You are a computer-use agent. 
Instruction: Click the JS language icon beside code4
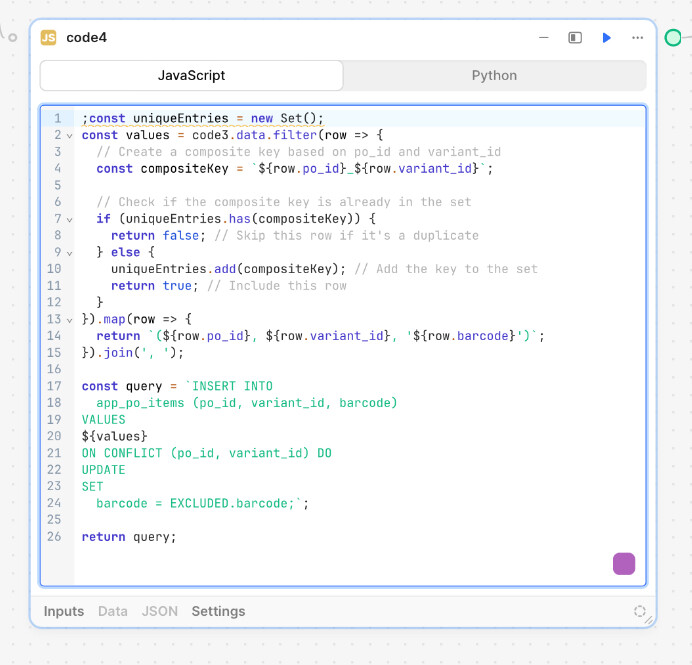pos(48,38)
